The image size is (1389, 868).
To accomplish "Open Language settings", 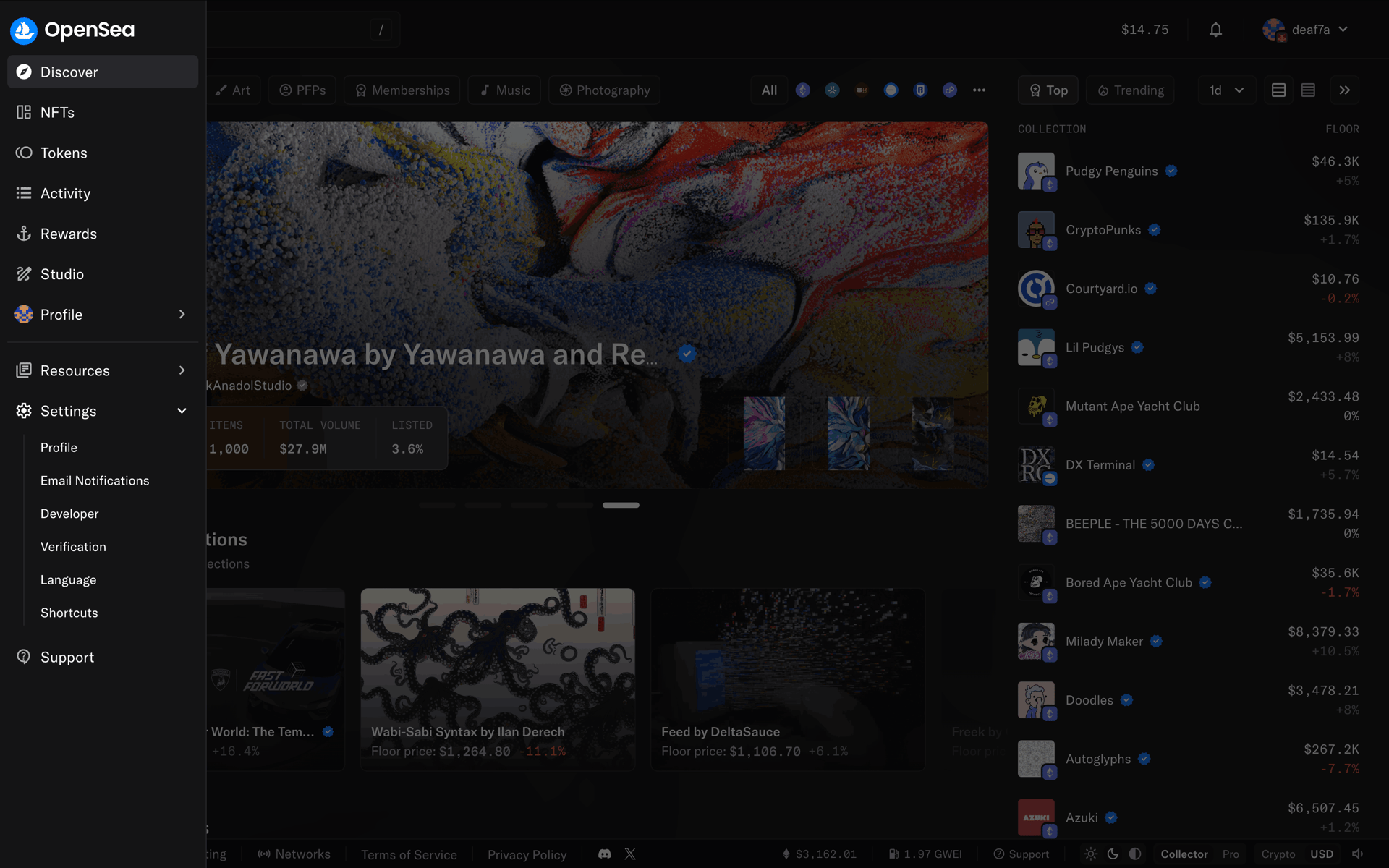I will (68, 580).
